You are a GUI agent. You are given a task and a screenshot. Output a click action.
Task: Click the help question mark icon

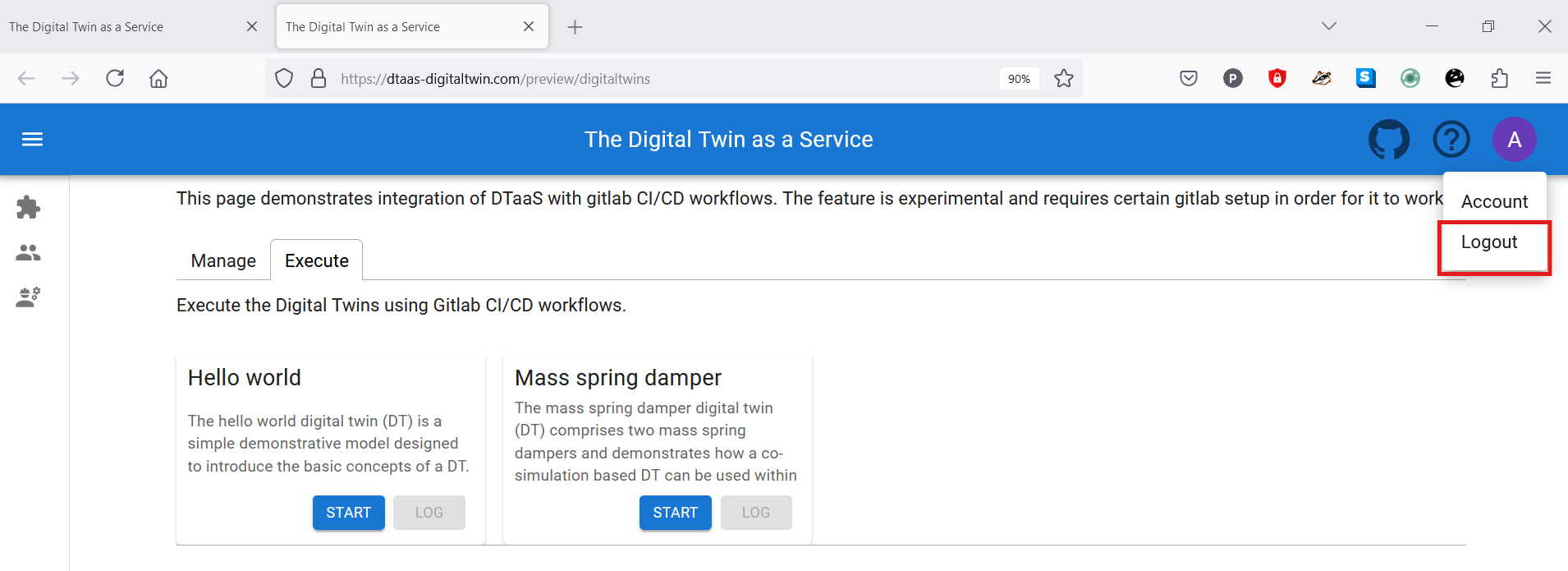point(1451,140)
